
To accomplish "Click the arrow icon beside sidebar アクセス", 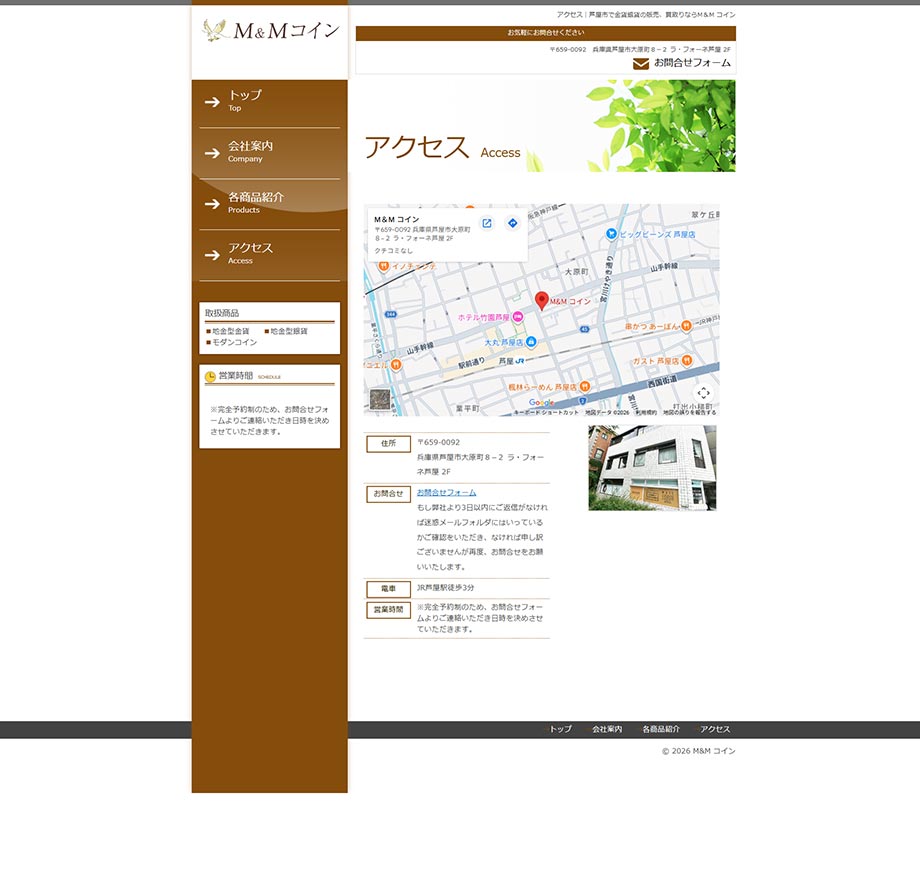I will (212, 255).
